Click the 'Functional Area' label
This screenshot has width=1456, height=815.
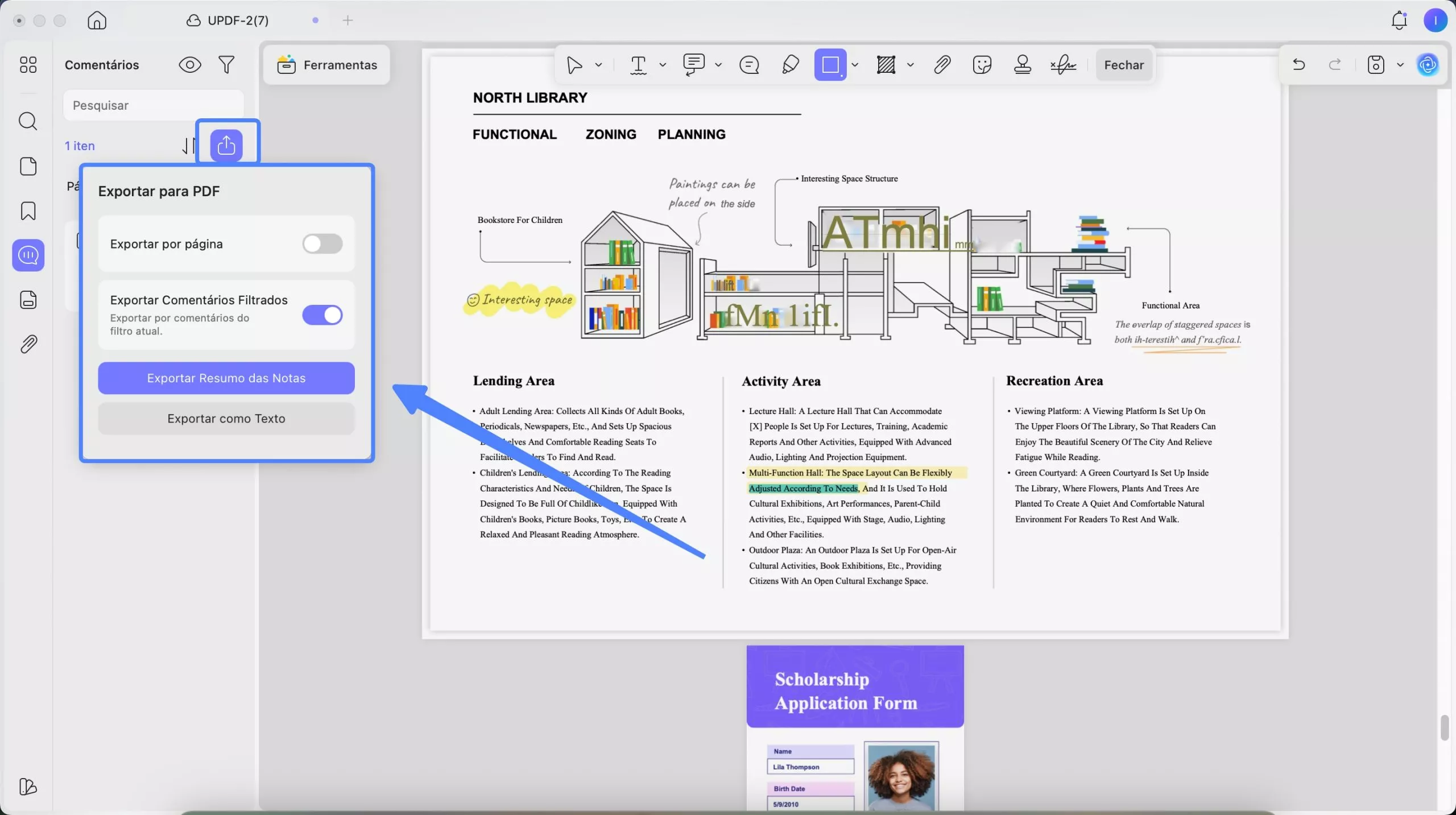[1170, 305]
